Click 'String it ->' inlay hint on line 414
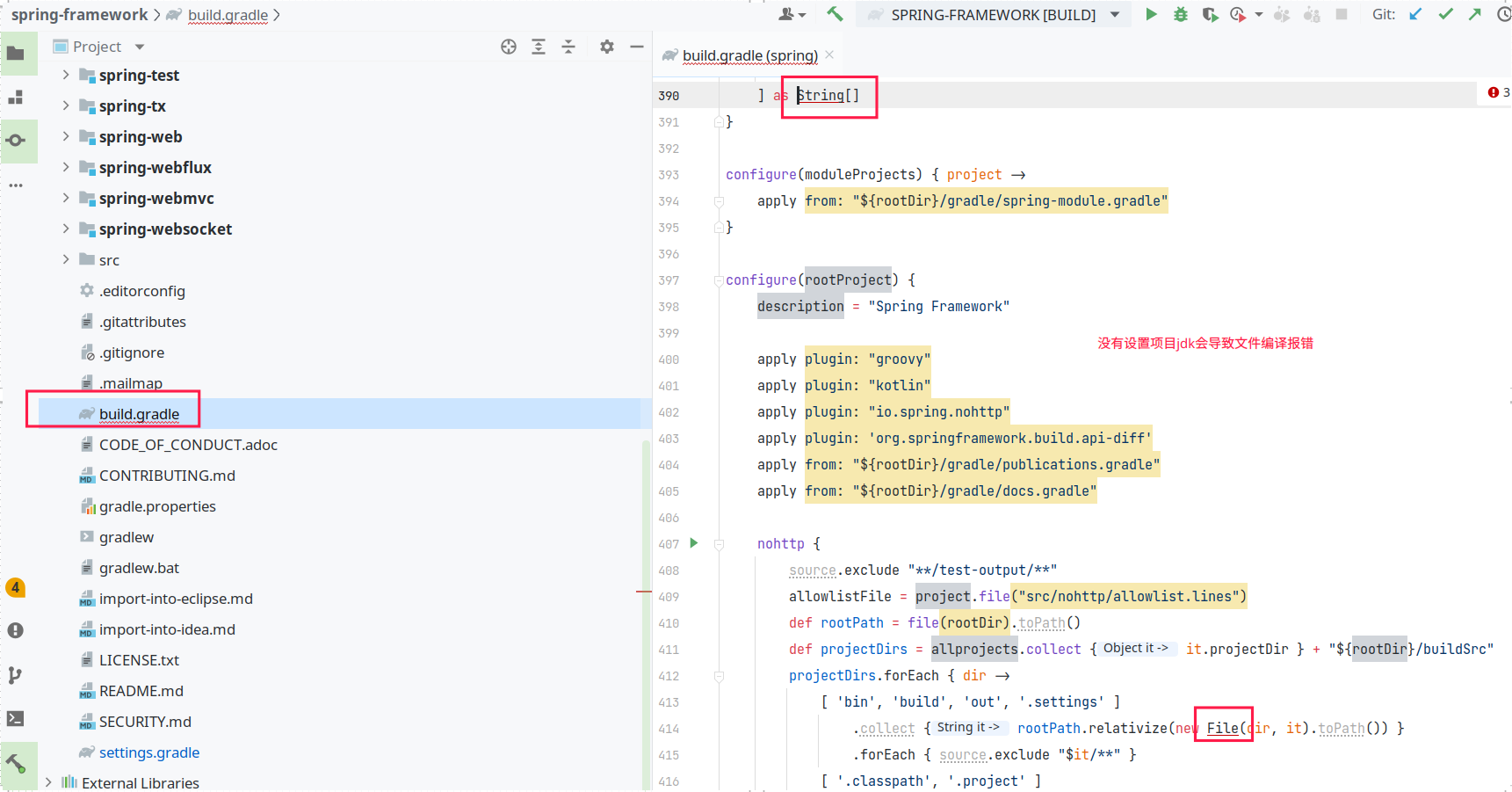Image resolution: width=1512 pixels, height=792 pixels. [x=968, y=727]
